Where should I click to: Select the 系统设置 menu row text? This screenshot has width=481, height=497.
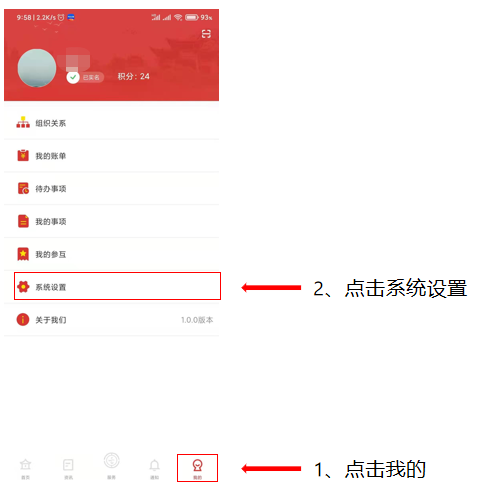tap(51, 287)
